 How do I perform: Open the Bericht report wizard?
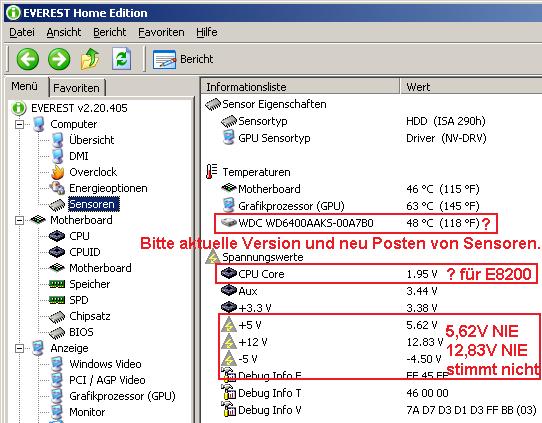tap(183, 59)
